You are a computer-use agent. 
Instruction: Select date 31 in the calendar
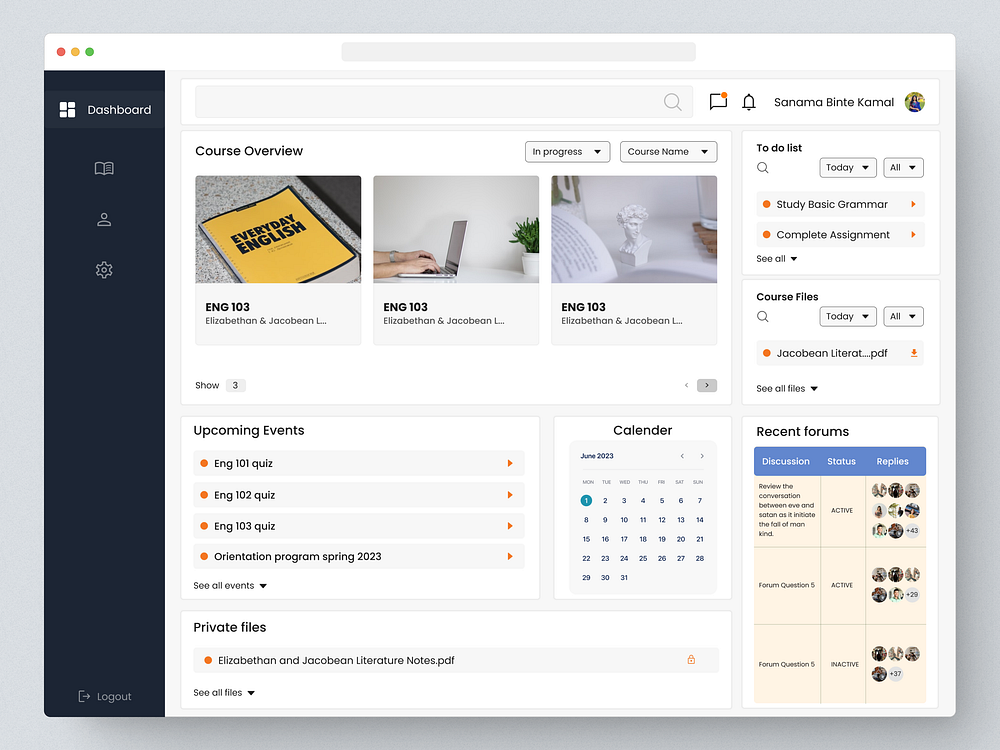[624, 578]
